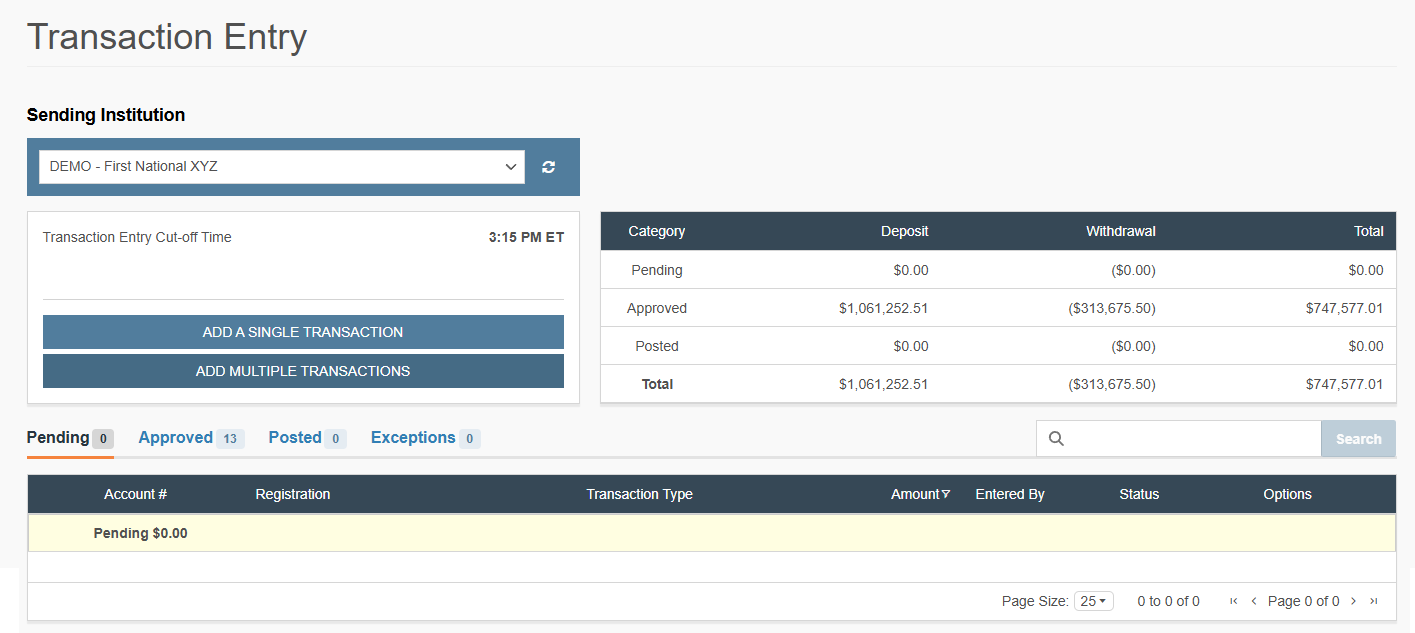Click the Approved deposit value $1,061,252.51

884,308
